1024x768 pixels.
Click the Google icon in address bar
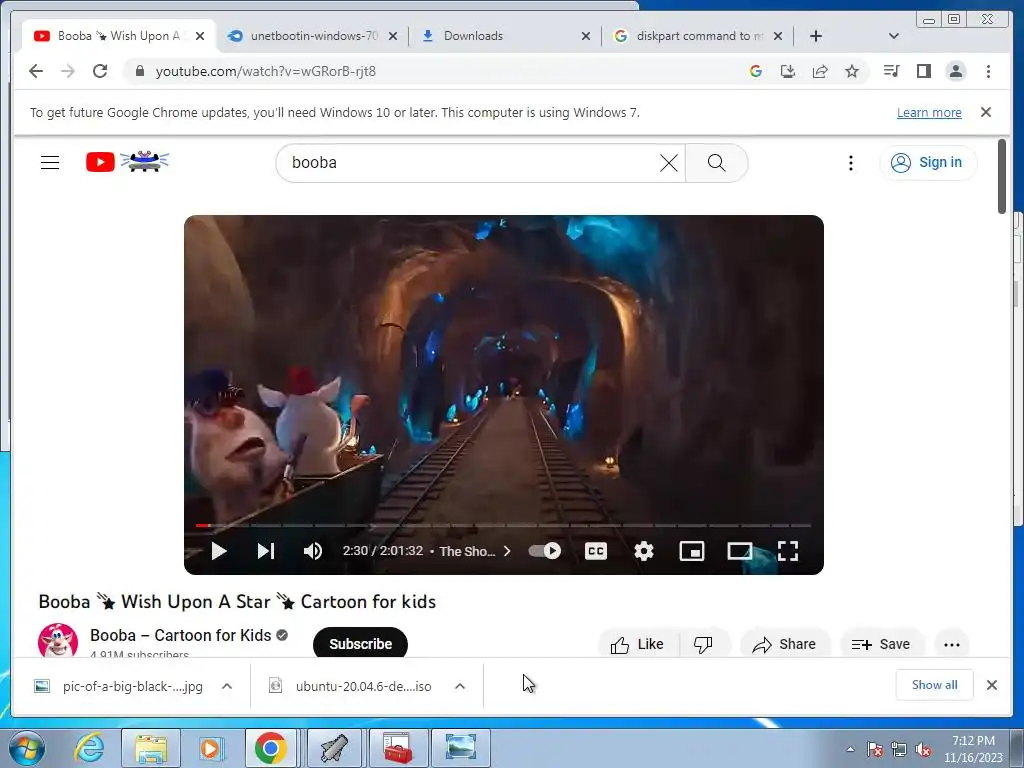[x=756, y=71]
